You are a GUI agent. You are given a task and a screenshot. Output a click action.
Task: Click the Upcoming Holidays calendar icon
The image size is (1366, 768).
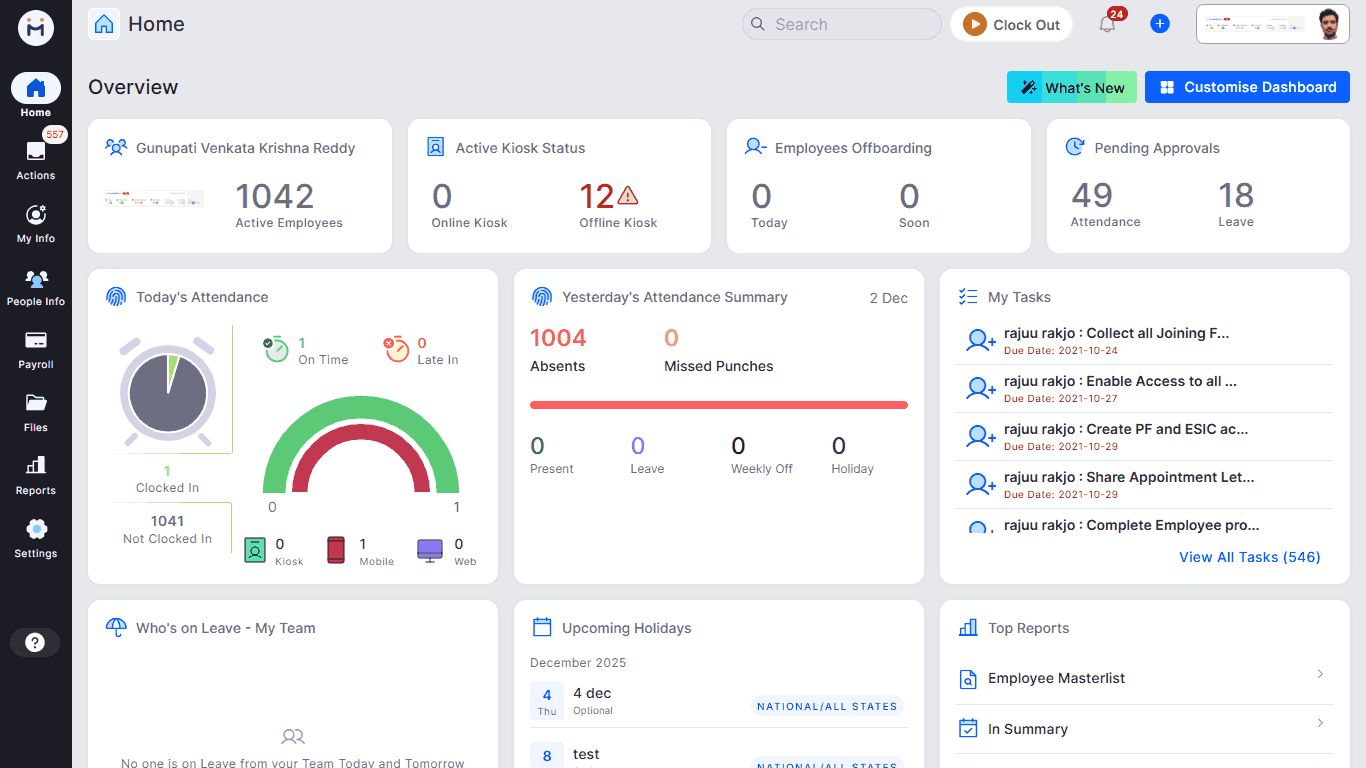(x=542, y=628)
